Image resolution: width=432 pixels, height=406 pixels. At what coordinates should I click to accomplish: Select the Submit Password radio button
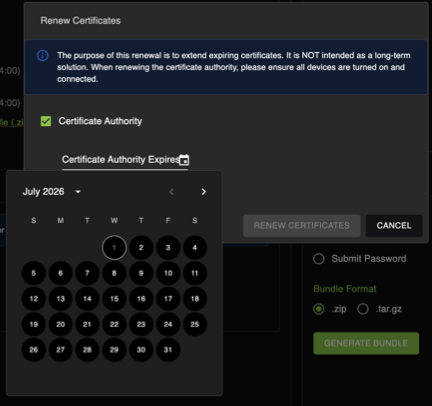(x=319, y=259)
